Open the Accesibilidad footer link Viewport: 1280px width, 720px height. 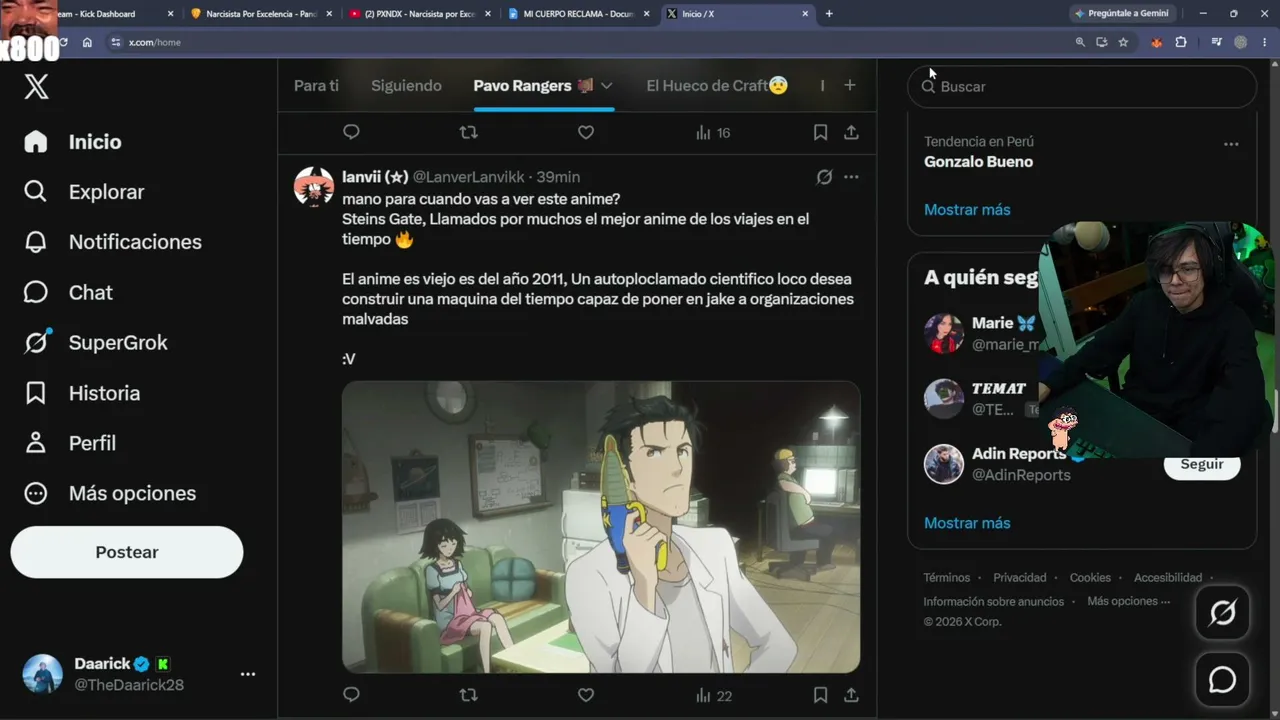[1168, 578]
